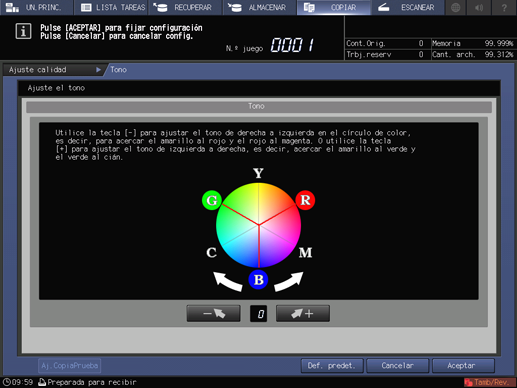Open the ESCANEAR tab
The image size is (517, 388).
[408, 7]
